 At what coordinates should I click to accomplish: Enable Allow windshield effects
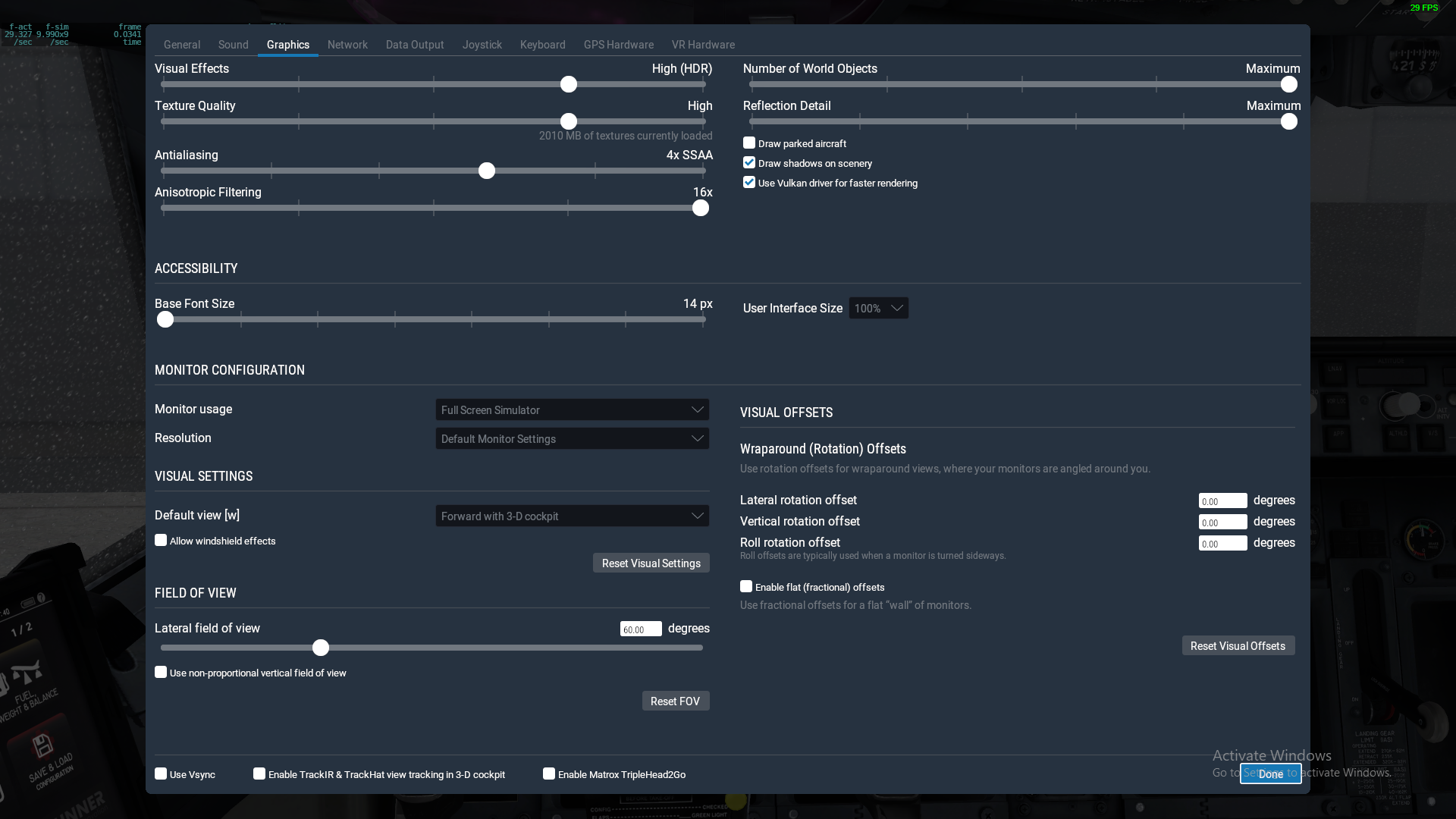(161, 541)
